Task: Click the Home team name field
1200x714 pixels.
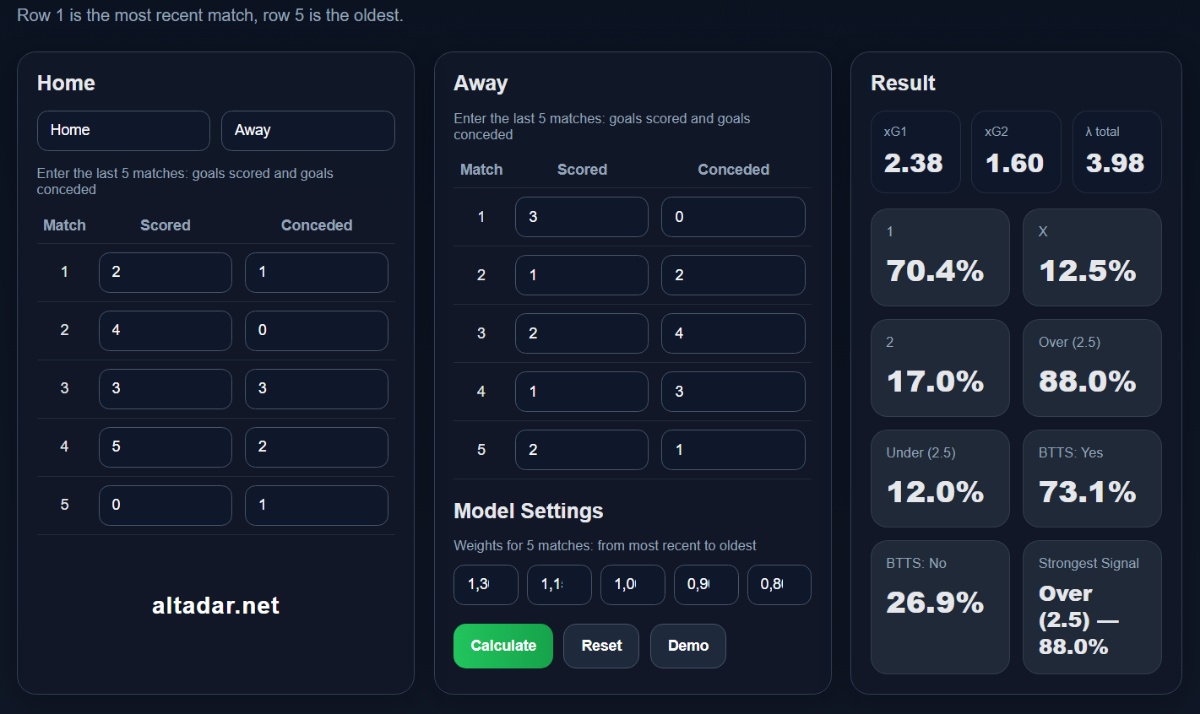Action: [x=123, y=131]
